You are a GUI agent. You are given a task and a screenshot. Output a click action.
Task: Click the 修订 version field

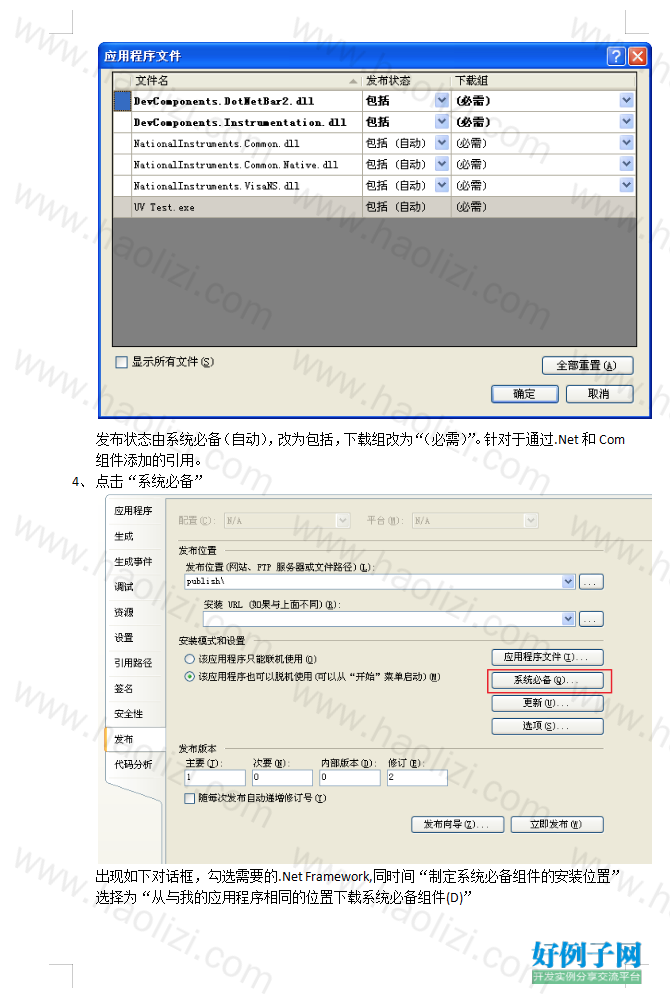tap(417, 777)
